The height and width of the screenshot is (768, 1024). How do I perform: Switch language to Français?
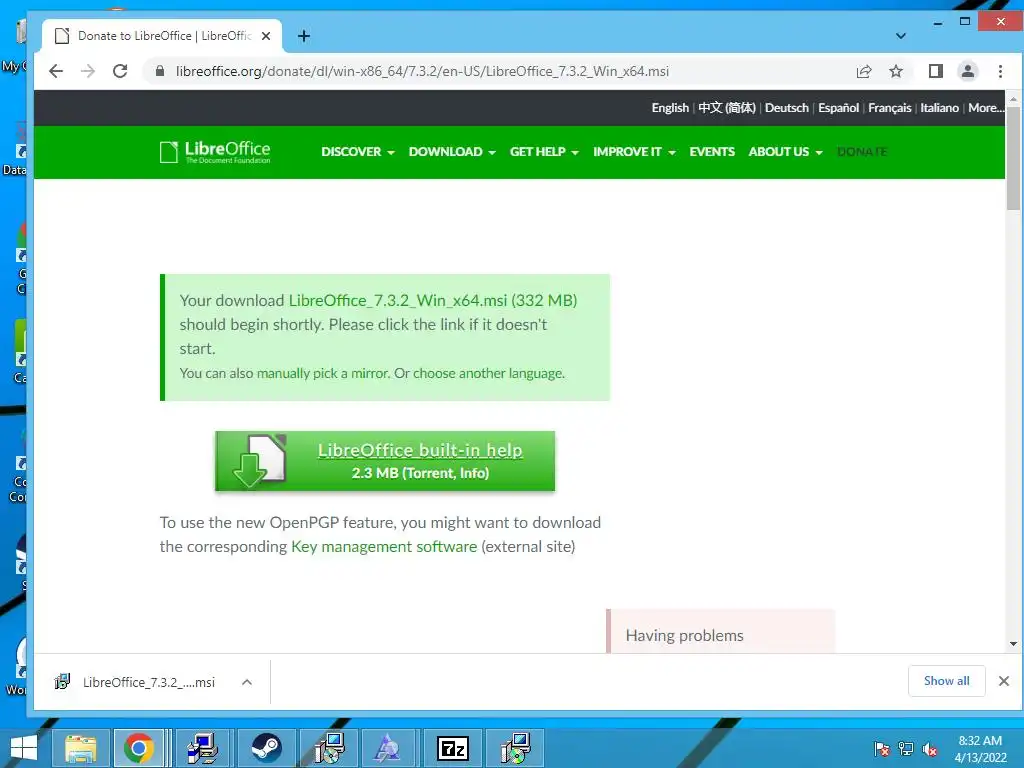[889, 108]
